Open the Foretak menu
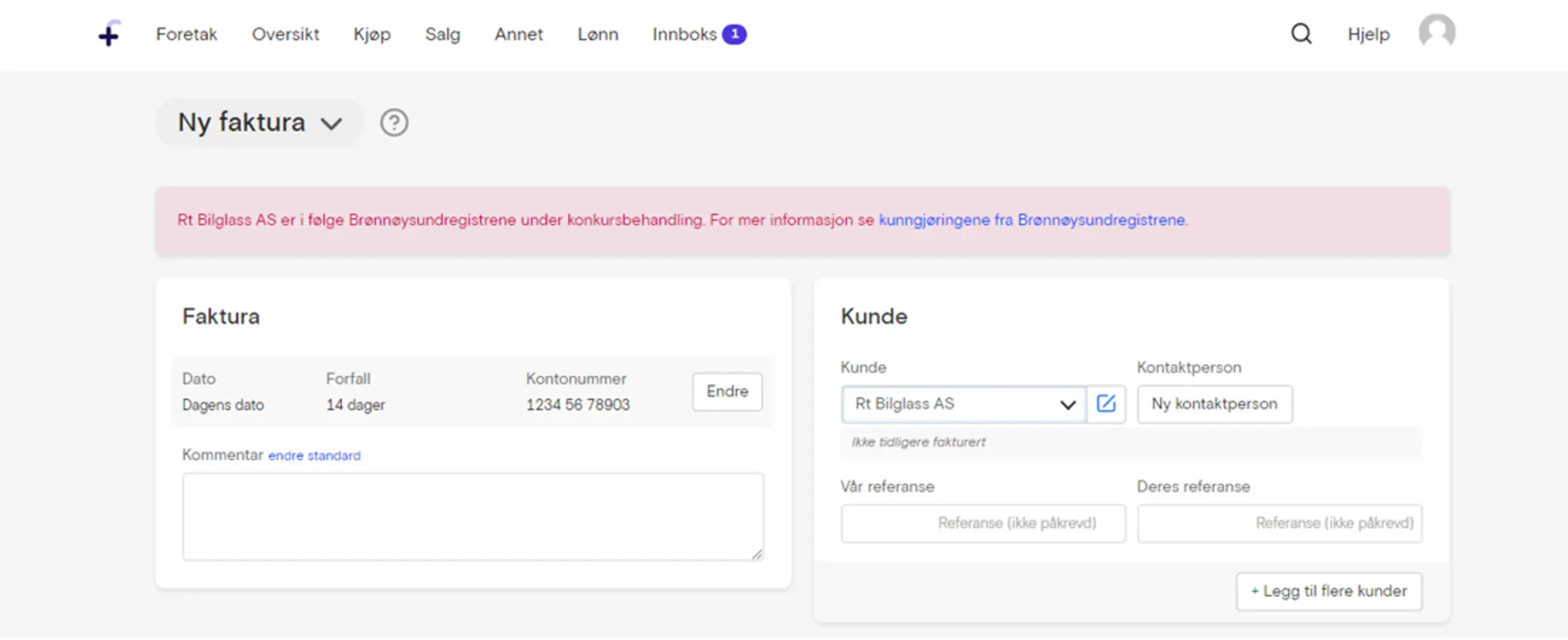The width and height of the screenshot is (1568, 640). click(x=187, y=34)
